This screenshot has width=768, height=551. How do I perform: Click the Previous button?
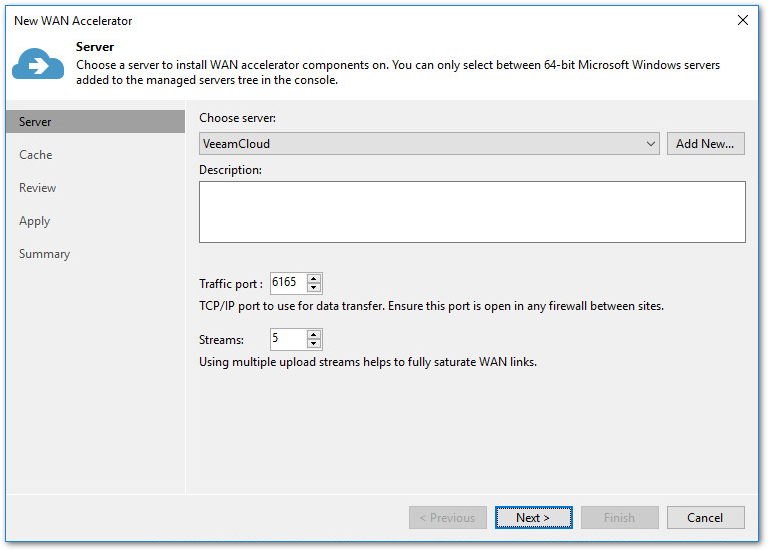point(447,518)
